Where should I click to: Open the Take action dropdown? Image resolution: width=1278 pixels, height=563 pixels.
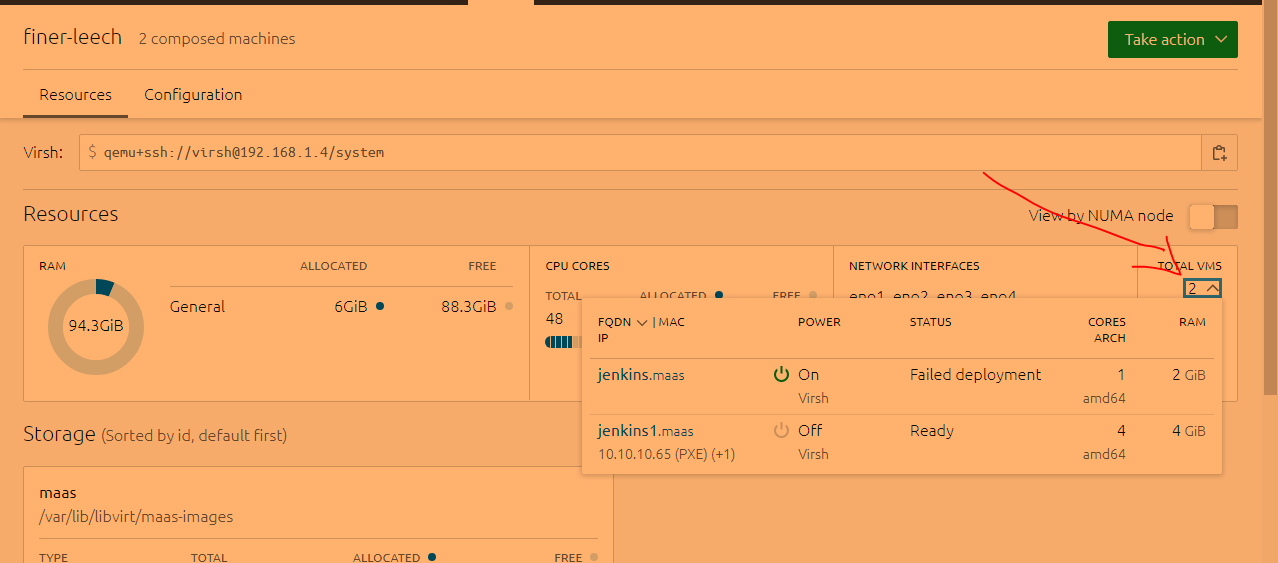[1172, 40]
